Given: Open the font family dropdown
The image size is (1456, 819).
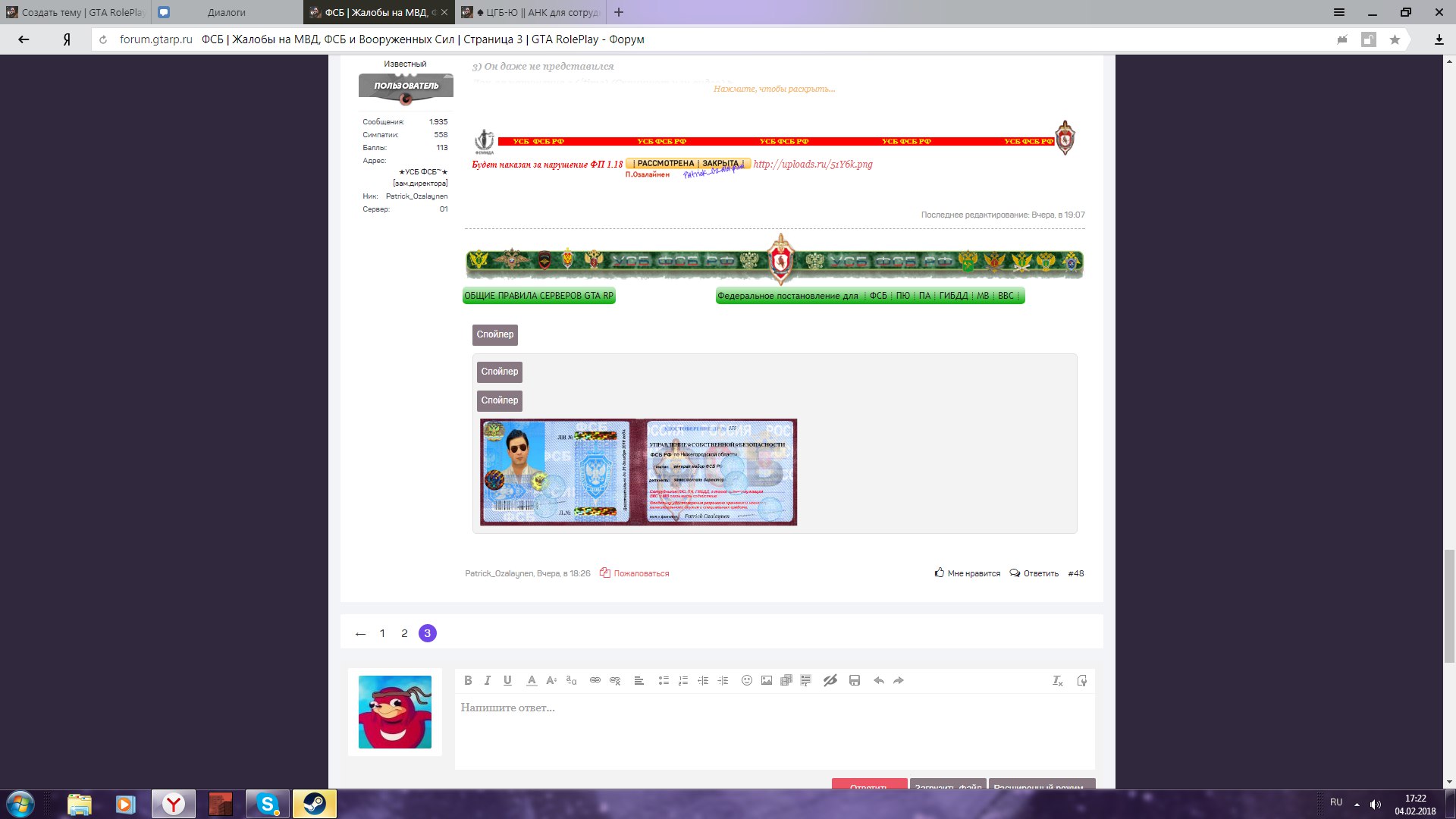Looking at the screenshot, I should pyautogui.click(x=571, y=680).
